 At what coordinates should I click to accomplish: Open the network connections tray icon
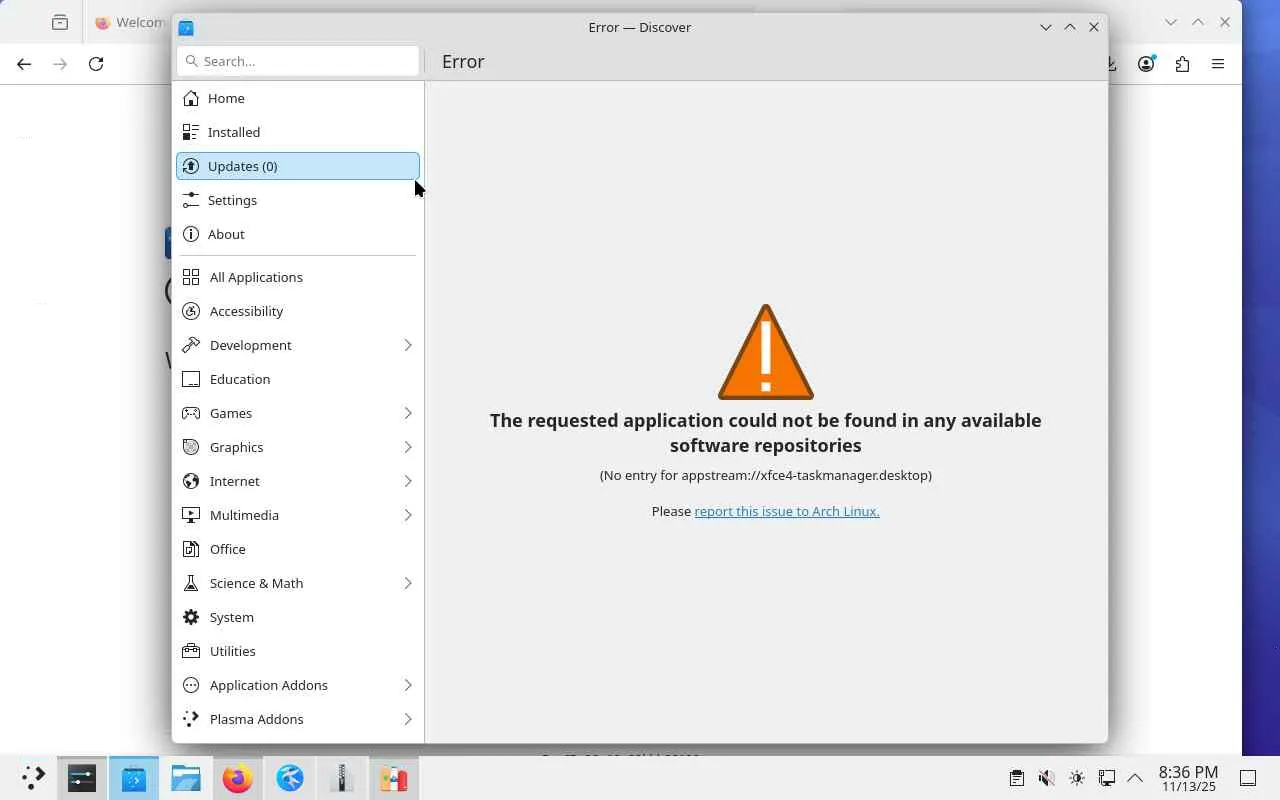(1106, 778)
